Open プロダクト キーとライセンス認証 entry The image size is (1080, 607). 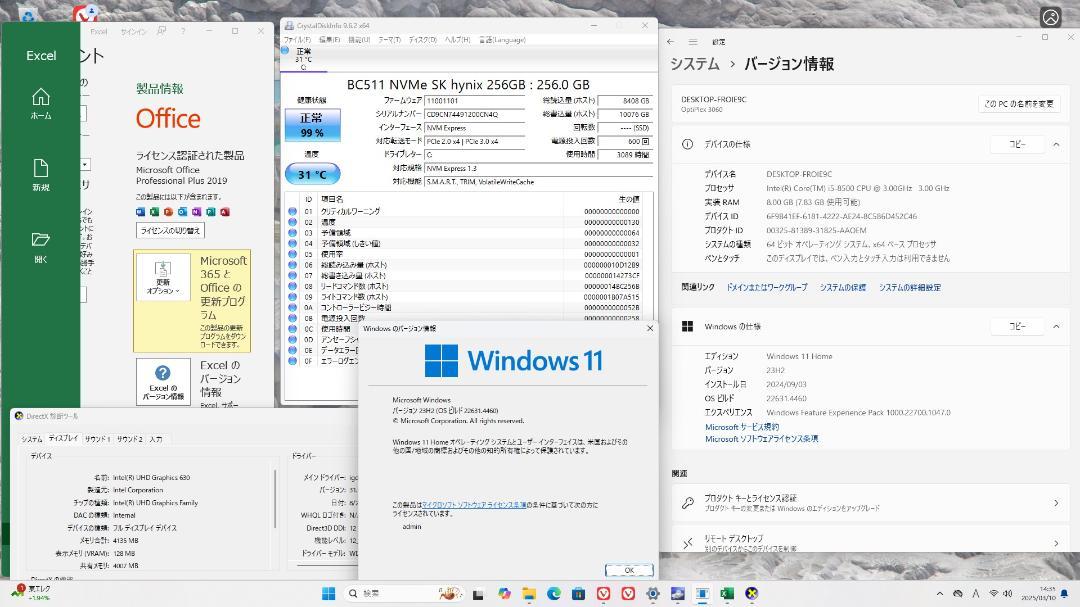click(x=869, y=503)
